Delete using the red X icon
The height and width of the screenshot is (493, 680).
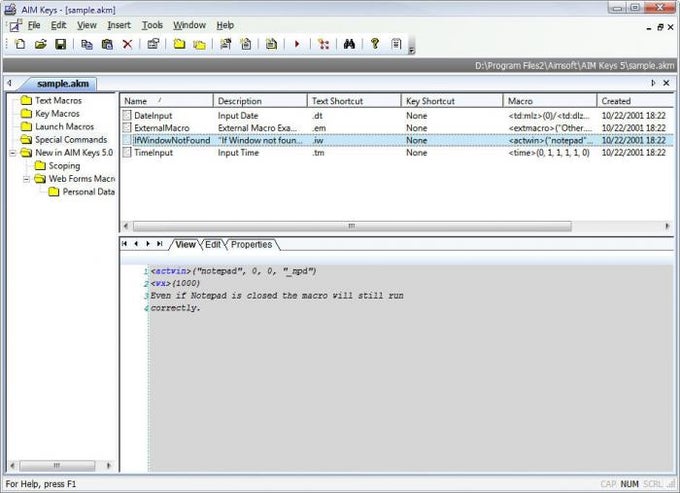[127, 44]
